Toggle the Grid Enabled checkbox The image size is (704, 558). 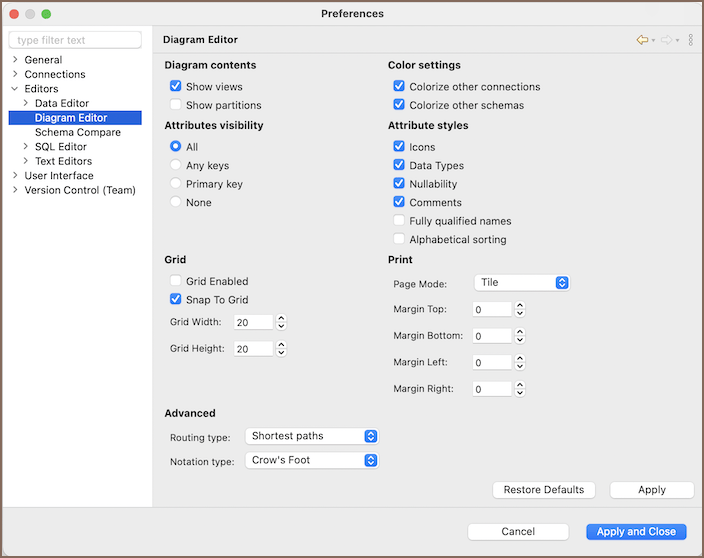[x=176, y=282]
